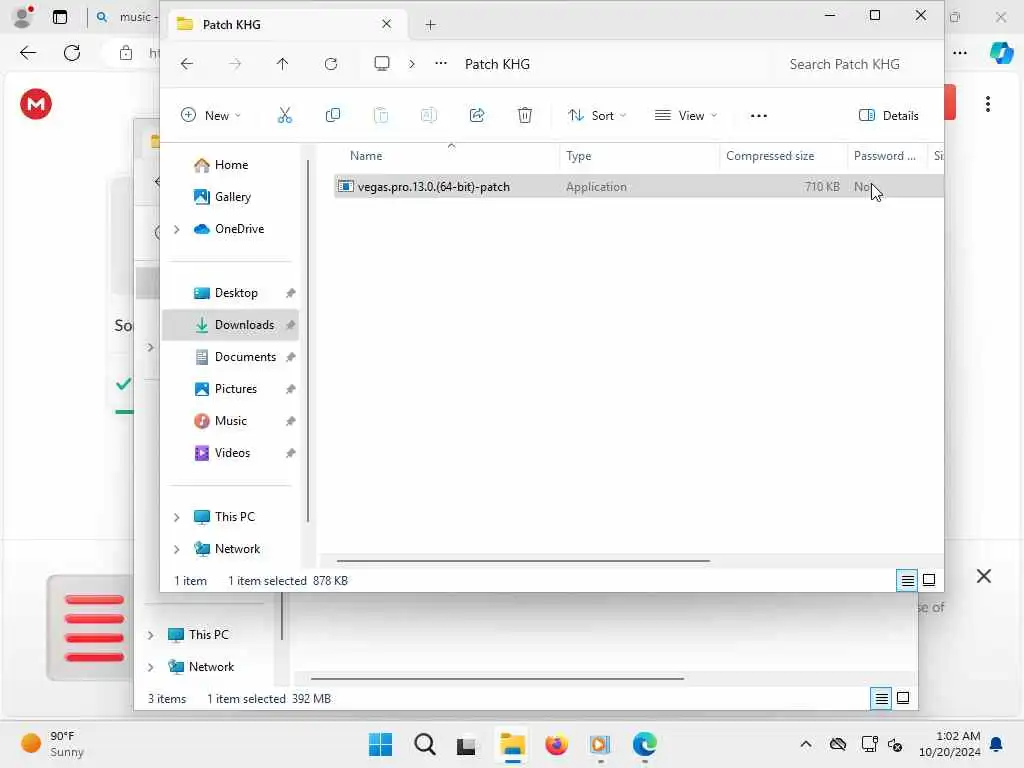Select the vegas.pro.13.0.(64-bit)-patch file
Viewport: 1024px width, 768px height.
[639, 187]
